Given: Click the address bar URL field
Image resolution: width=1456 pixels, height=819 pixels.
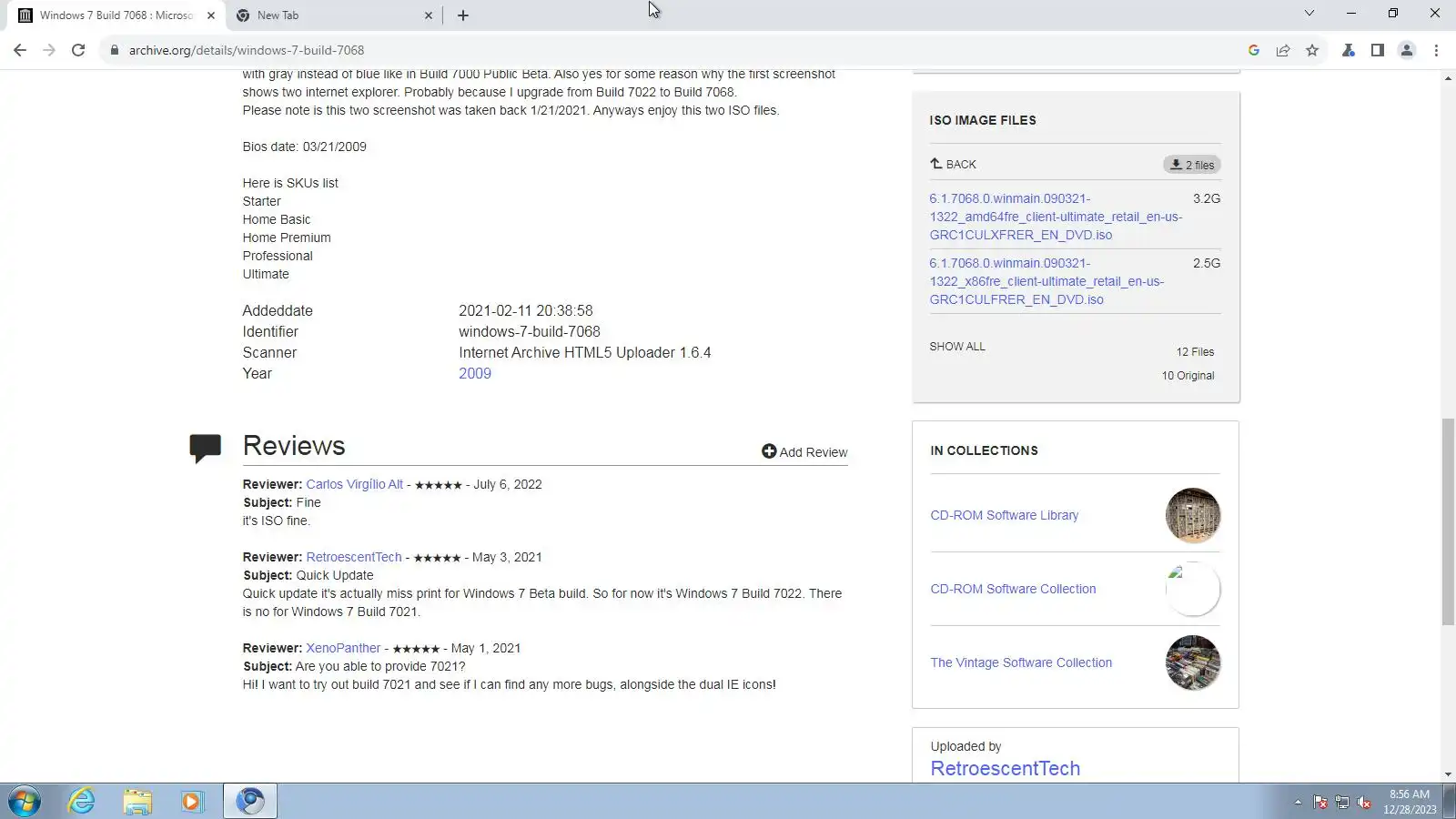Looking at the screenshot, I should pyautogui.click(x=673, y=50).
